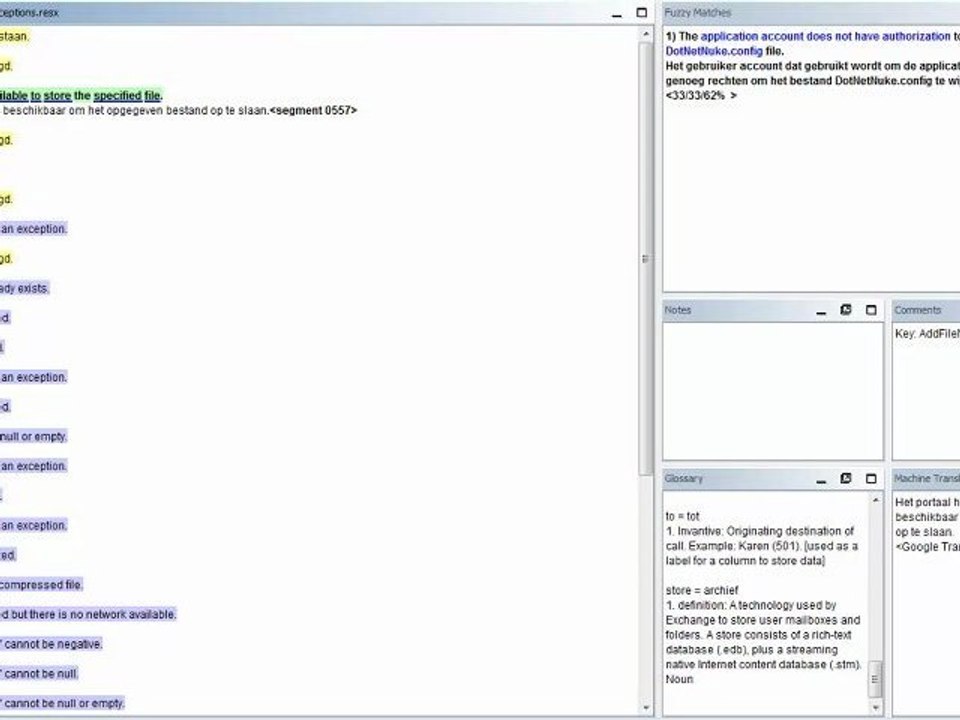Select the Machine Translation panel title

[926, 478]
